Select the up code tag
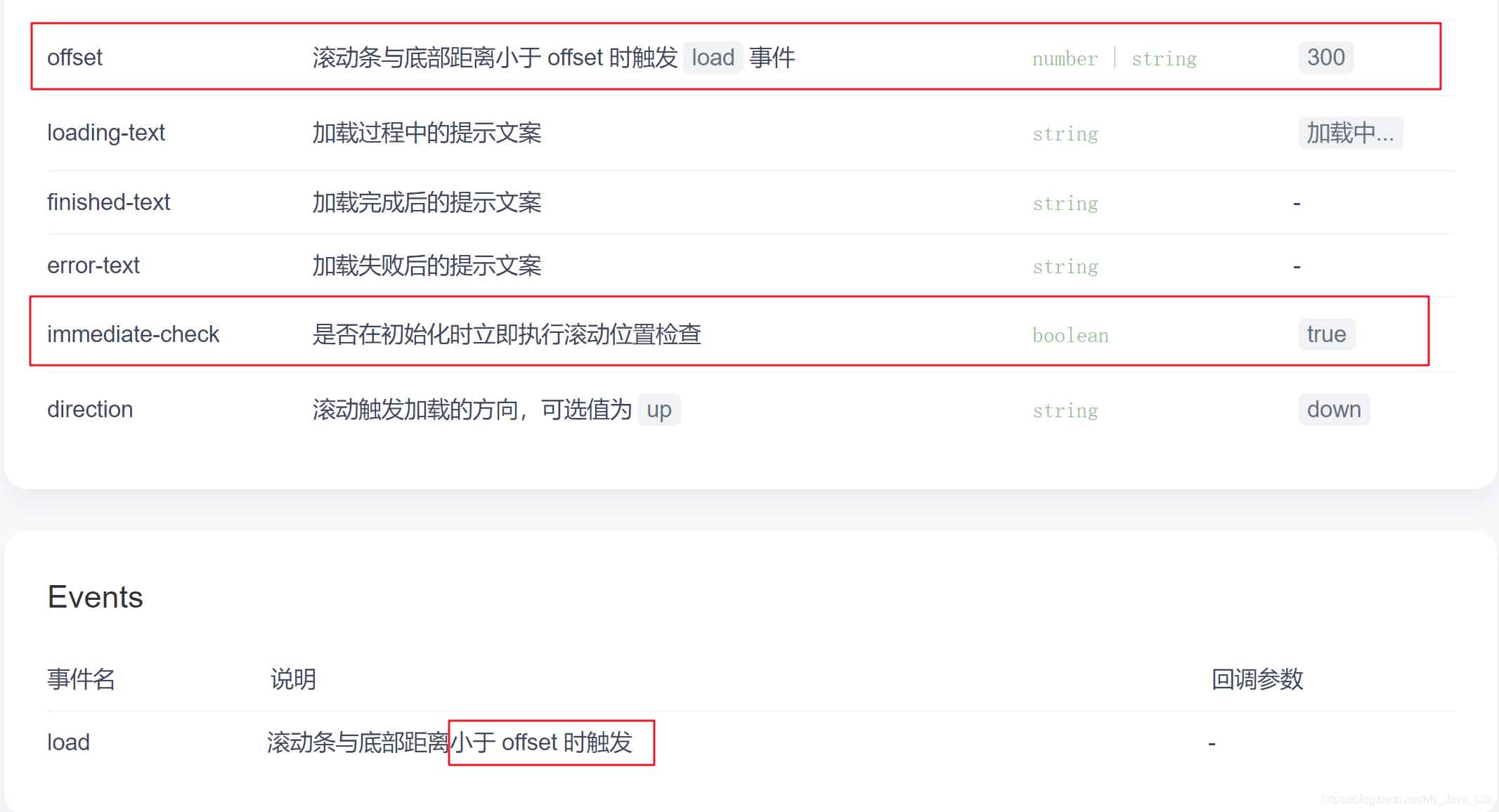The image size is (1499, 812). pyautogui.click(x=658, y=409)
